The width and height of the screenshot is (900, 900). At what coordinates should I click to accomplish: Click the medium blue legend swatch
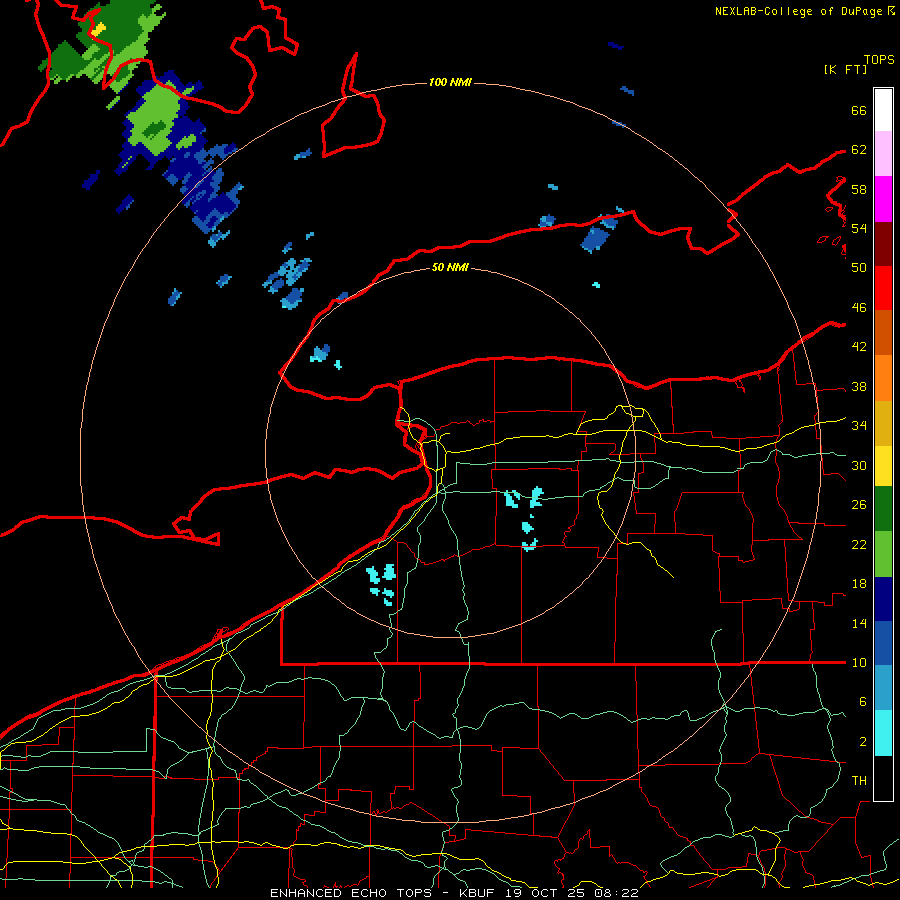point(883,643)
